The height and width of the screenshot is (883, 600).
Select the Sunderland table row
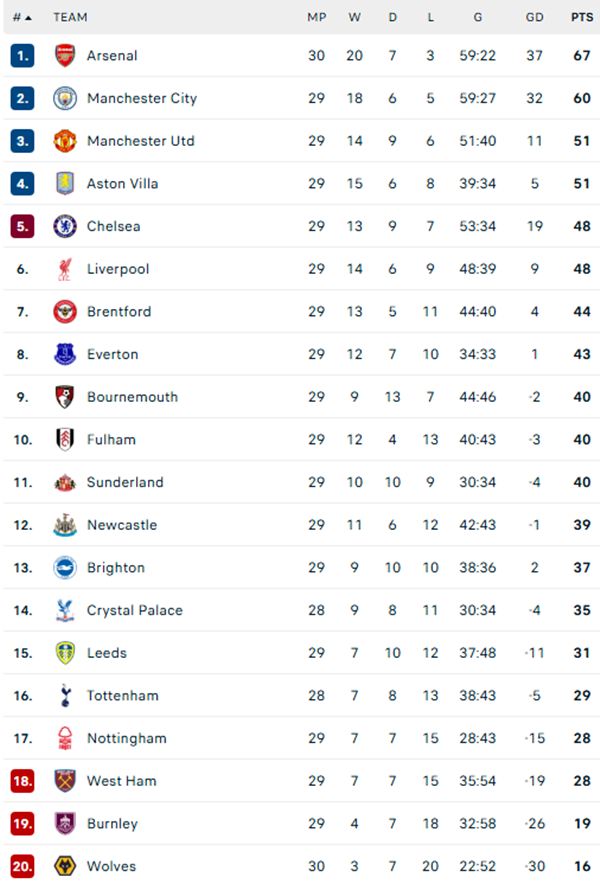[x=300, y=482]
